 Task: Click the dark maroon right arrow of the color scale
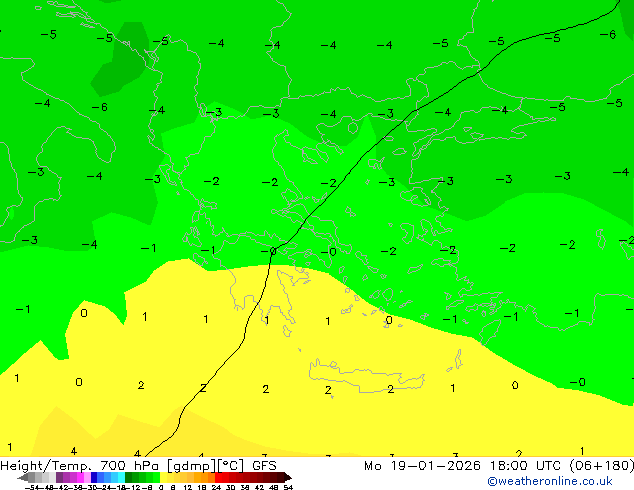point(288,478)
